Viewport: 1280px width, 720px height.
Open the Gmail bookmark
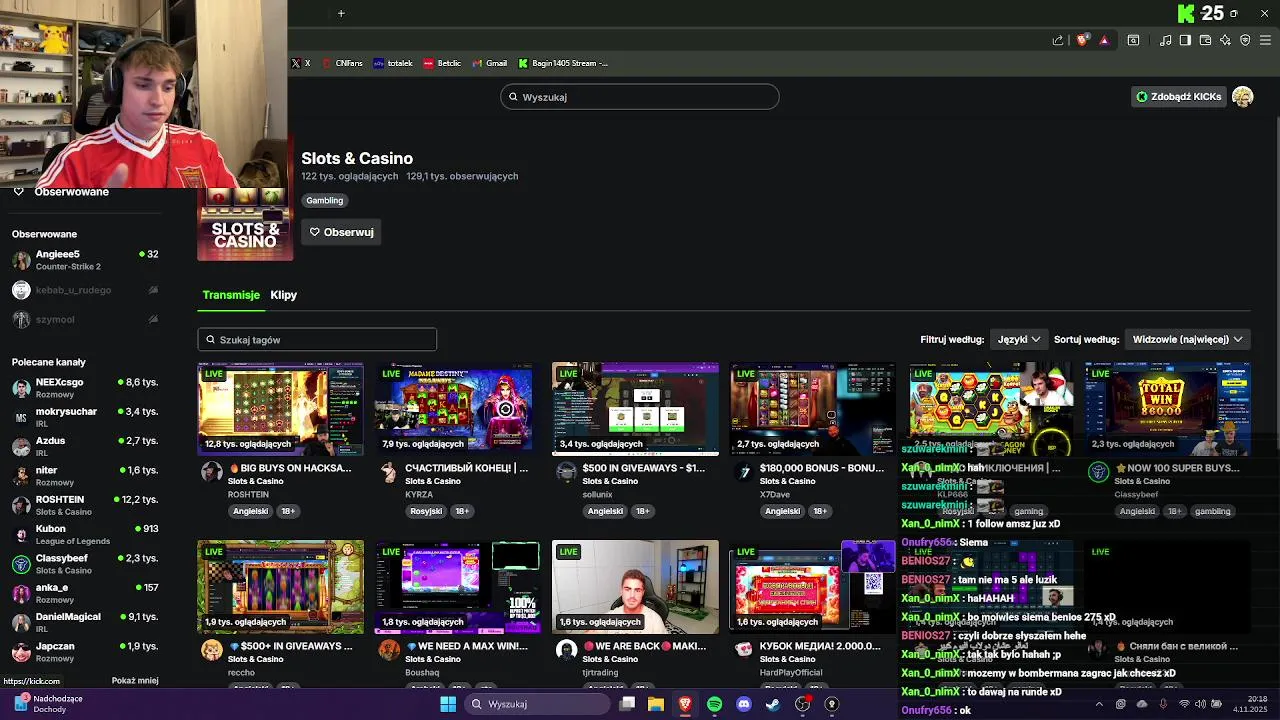(489, 63)
